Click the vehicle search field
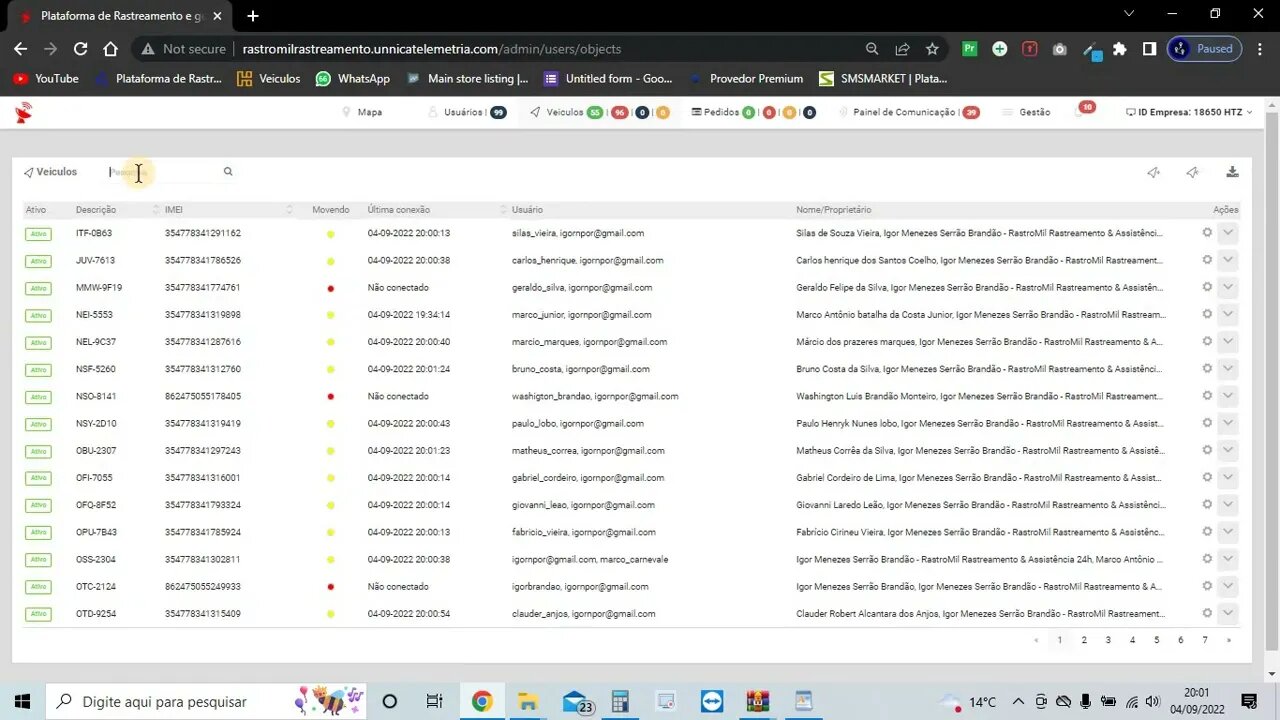This screenshot has width=1280, height=720. (x=163, y=172)
